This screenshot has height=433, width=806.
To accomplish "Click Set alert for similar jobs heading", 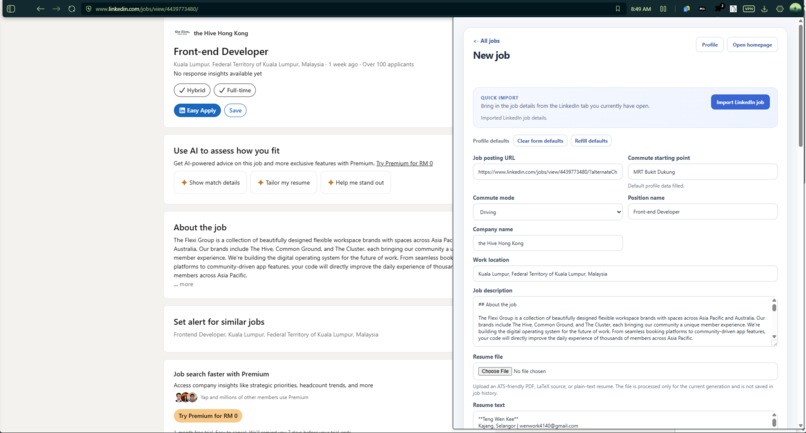I will pyautogui.click(x=219, y=322).
